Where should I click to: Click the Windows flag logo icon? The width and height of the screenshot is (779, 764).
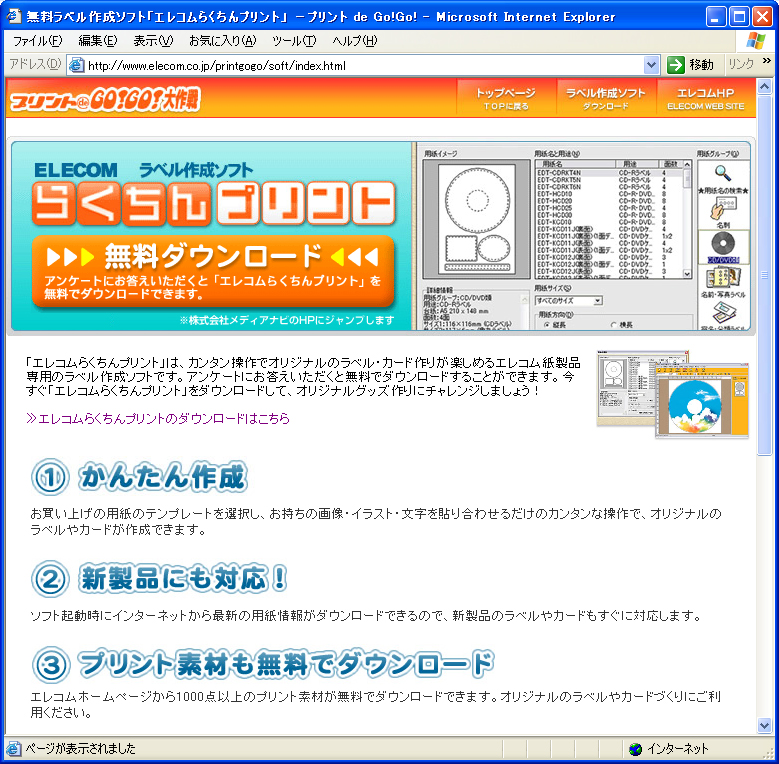pyautogui.click(x=756, y=41)
